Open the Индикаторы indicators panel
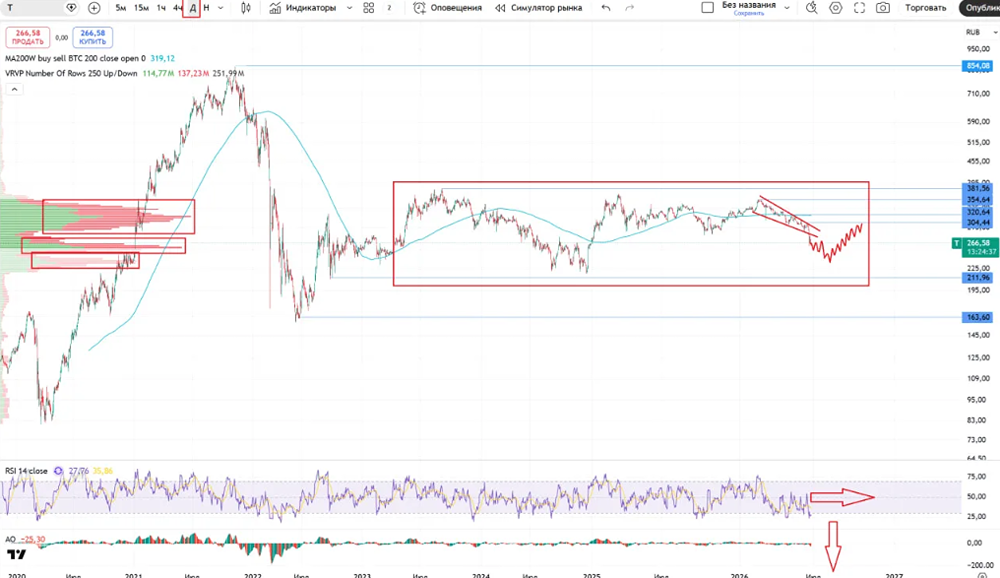This screenshot has width=1000, height=578. (302, 8)
